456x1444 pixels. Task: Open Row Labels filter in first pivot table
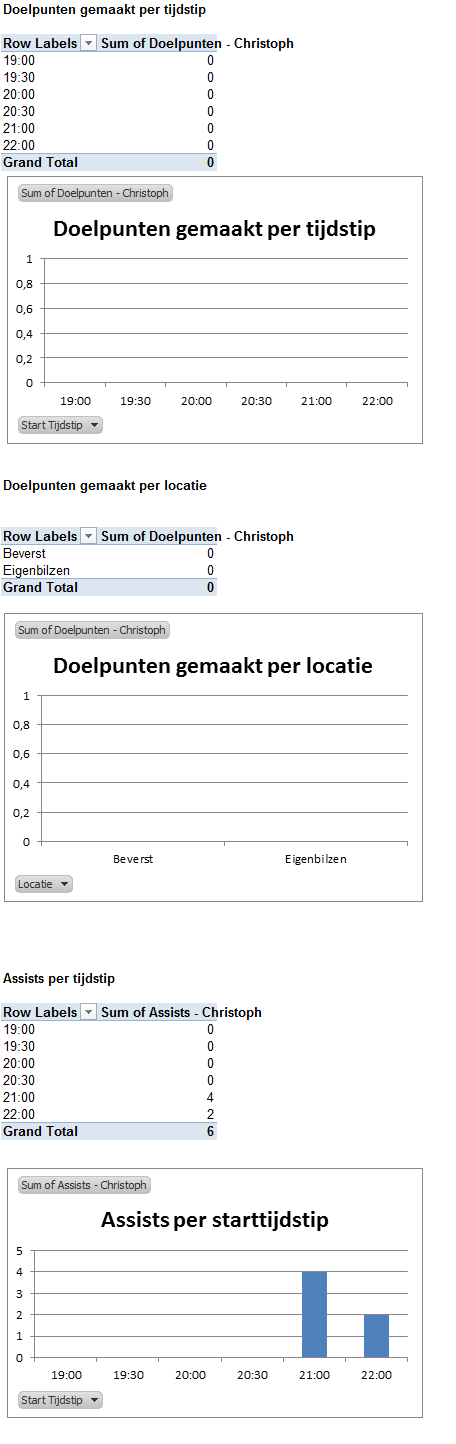pyautogui.click(x=88, y=43)
